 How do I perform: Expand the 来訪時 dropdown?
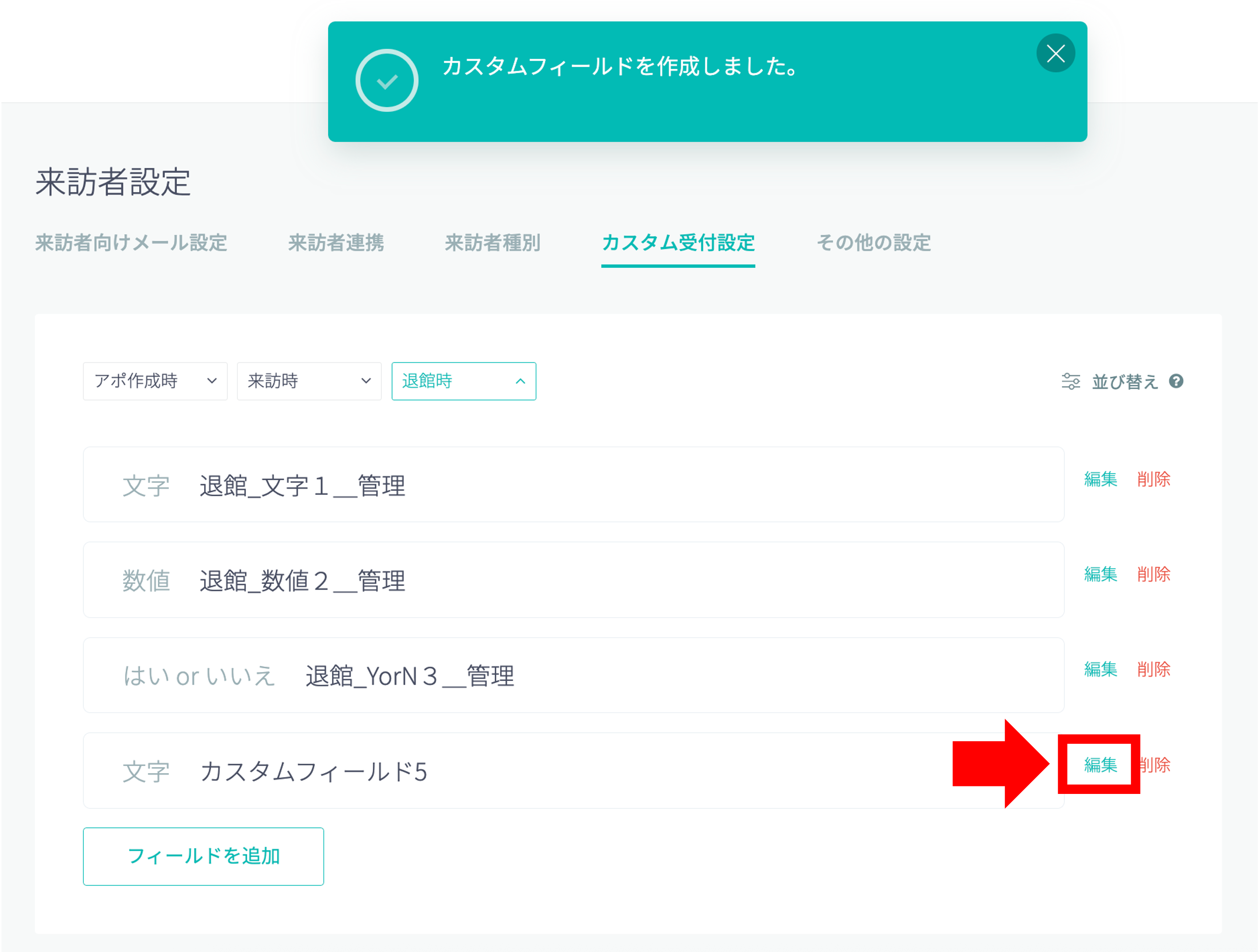[x=309, y=381]
